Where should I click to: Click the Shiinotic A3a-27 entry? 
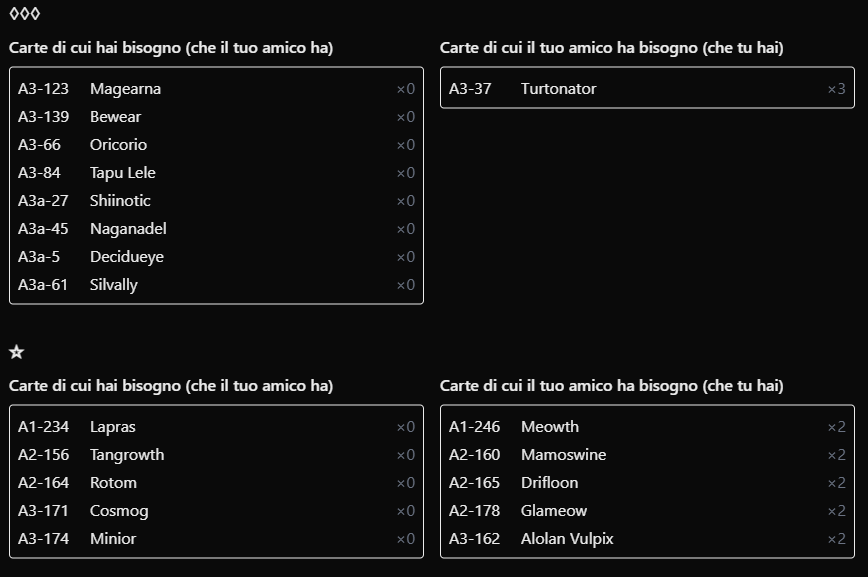coord(216,201)
